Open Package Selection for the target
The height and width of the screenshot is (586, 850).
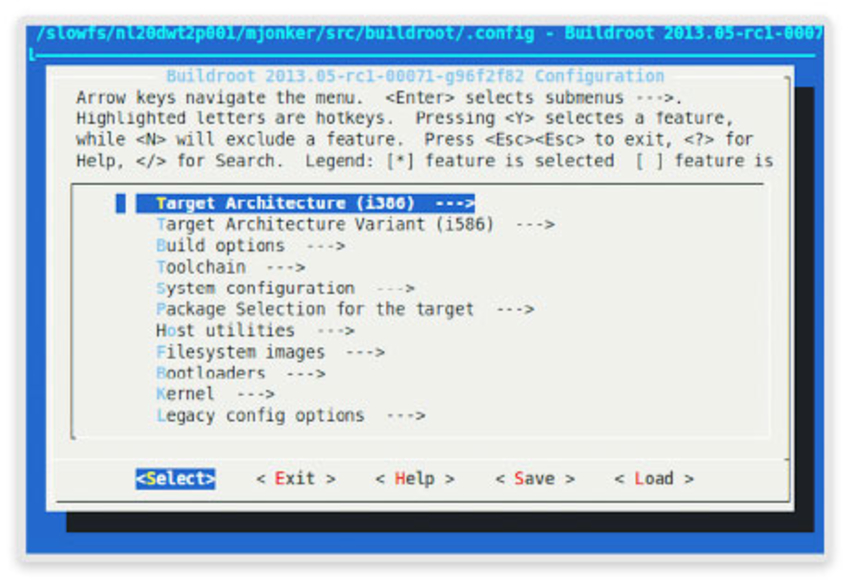pyautogui.click(x=315, y=309)
